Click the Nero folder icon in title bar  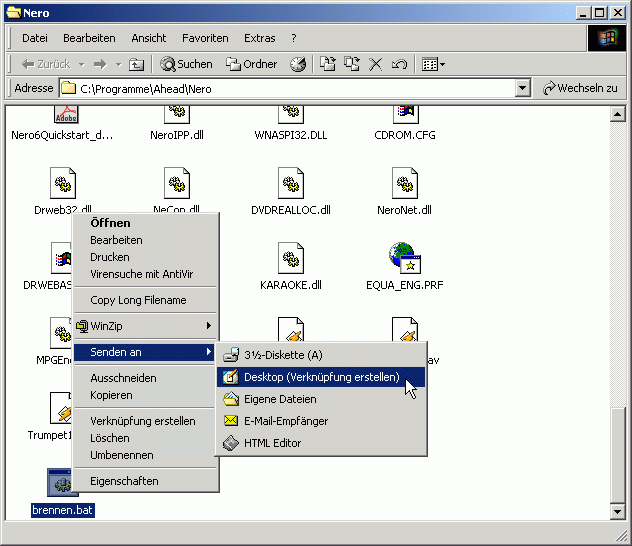[14, 12]
